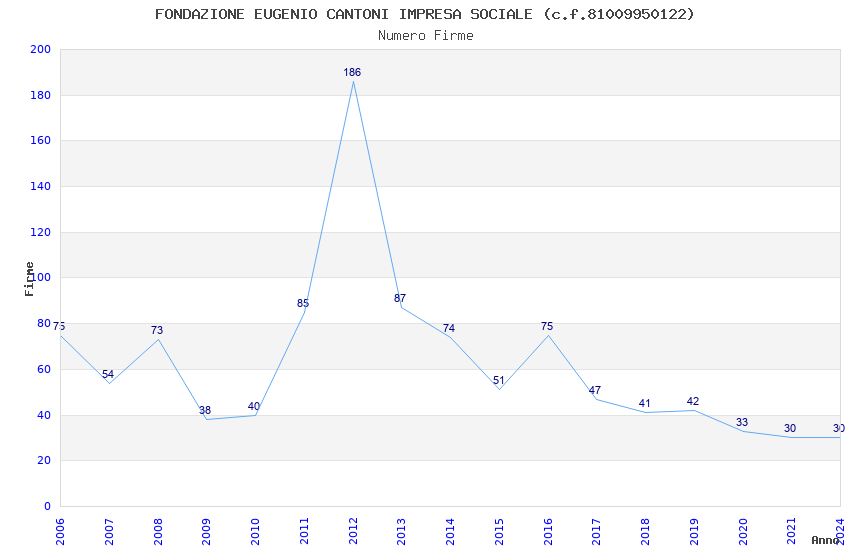This screenshot has height=550, width=850.
Task: Click the data label 41 for 2018
Action: 644,403
